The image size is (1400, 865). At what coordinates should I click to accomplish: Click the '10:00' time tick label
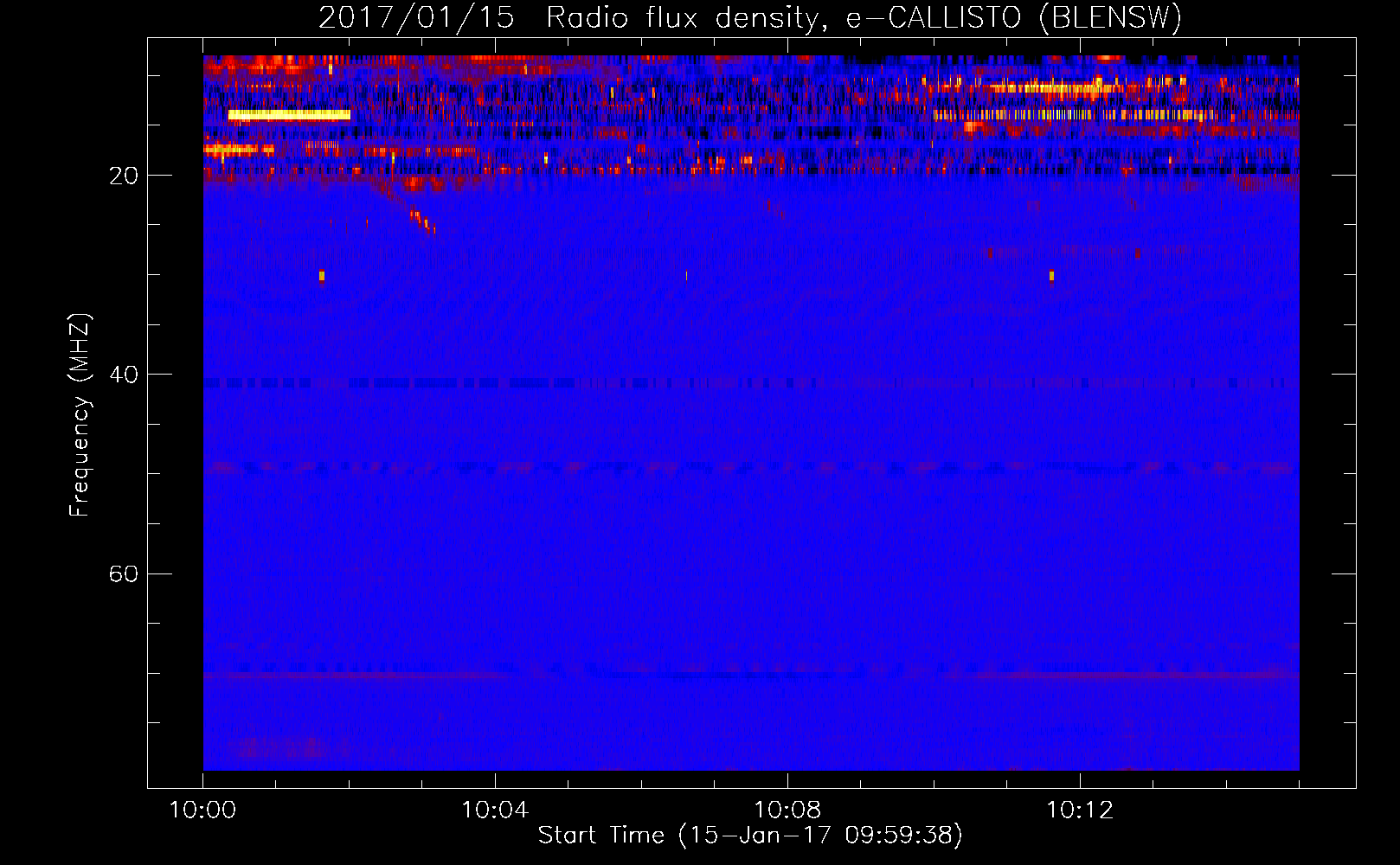click(x=202, y=810)
